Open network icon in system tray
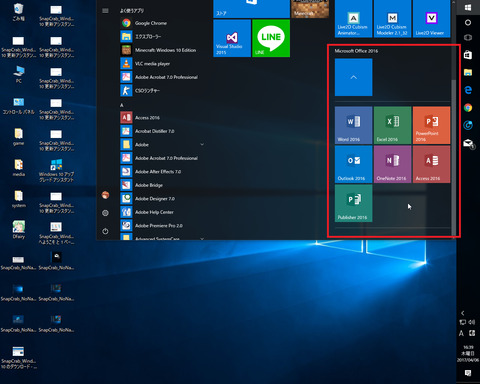Viewport: 480px width, 384px height. tap(463, 322)
